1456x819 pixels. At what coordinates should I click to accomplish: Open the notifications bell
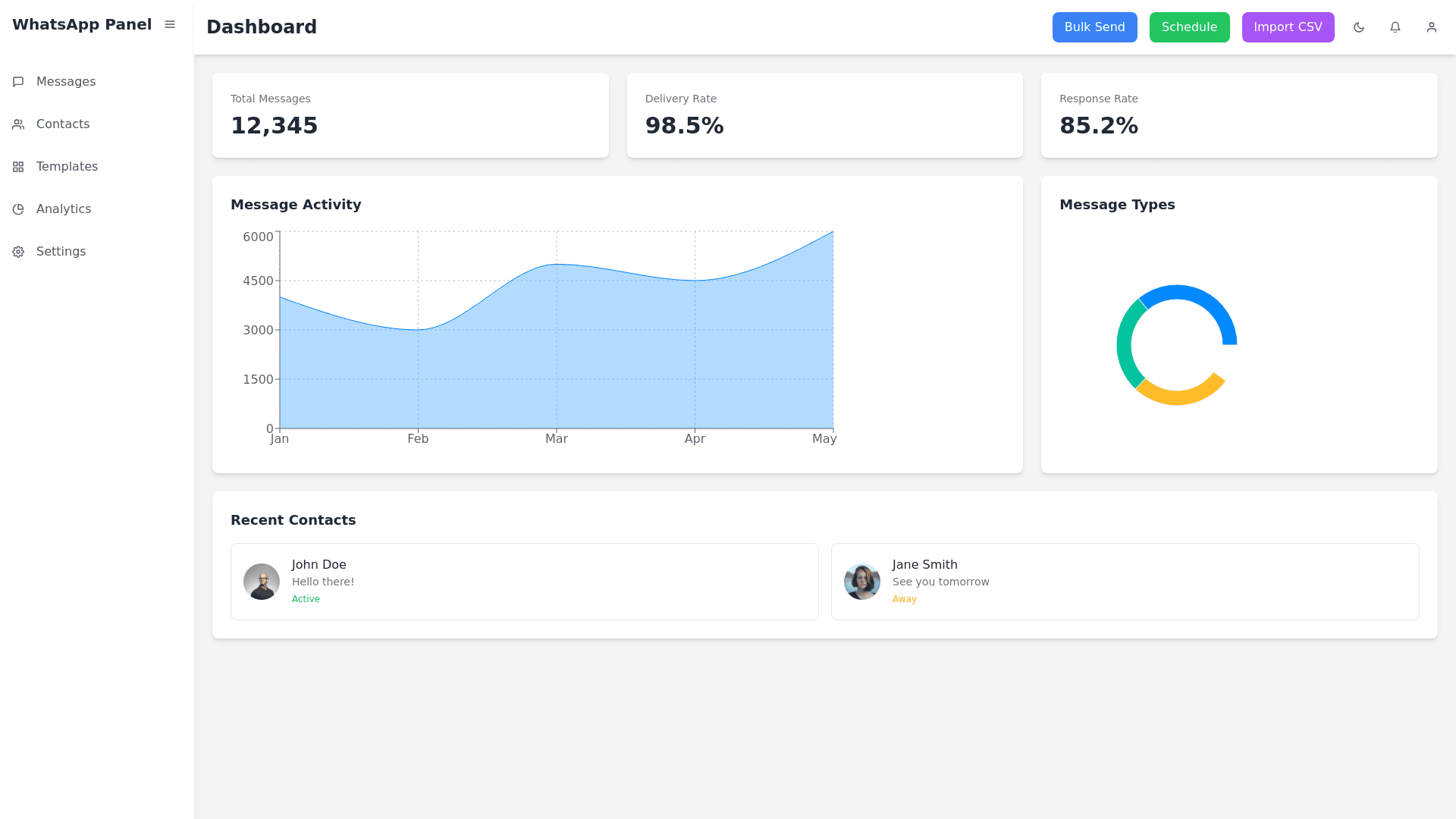point(1395,27)
